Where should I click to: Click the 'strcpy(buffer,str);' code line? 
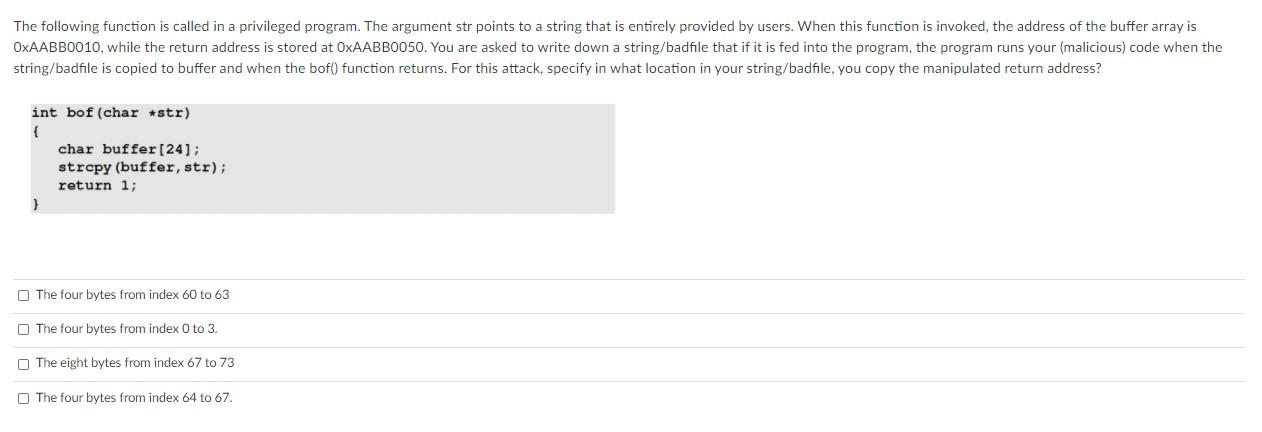tap(141, 167)
